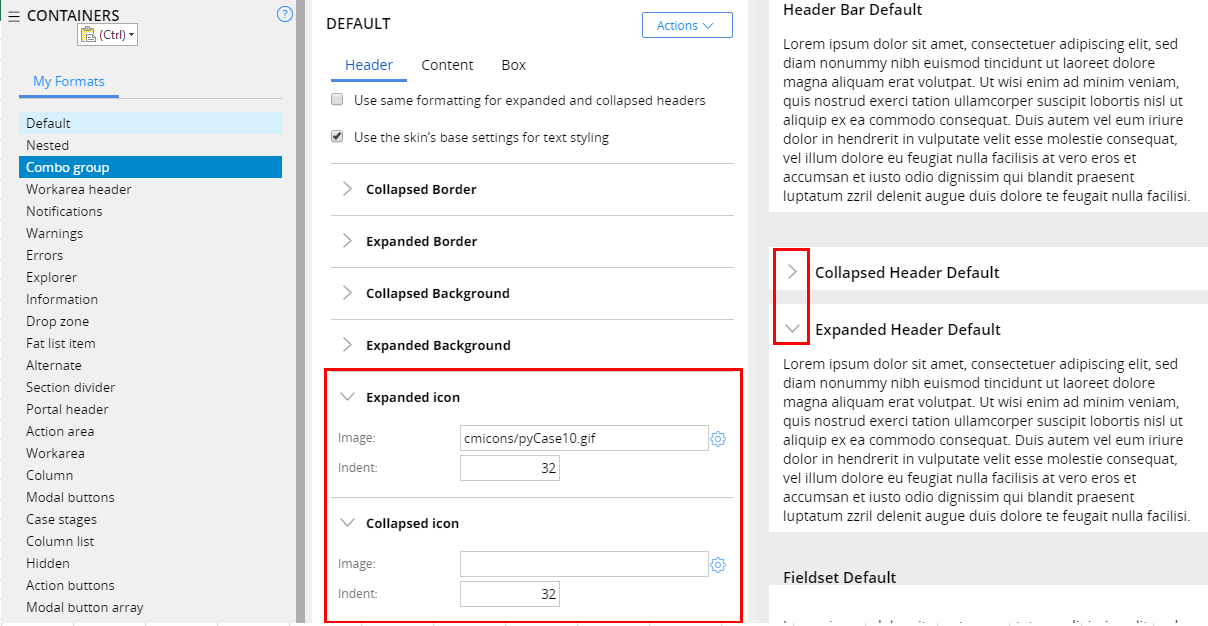Image resolution: width=1208 pixels, height=626 pixels.
Task: Select the Workarea header format
Action: click(x=79, y=189)
